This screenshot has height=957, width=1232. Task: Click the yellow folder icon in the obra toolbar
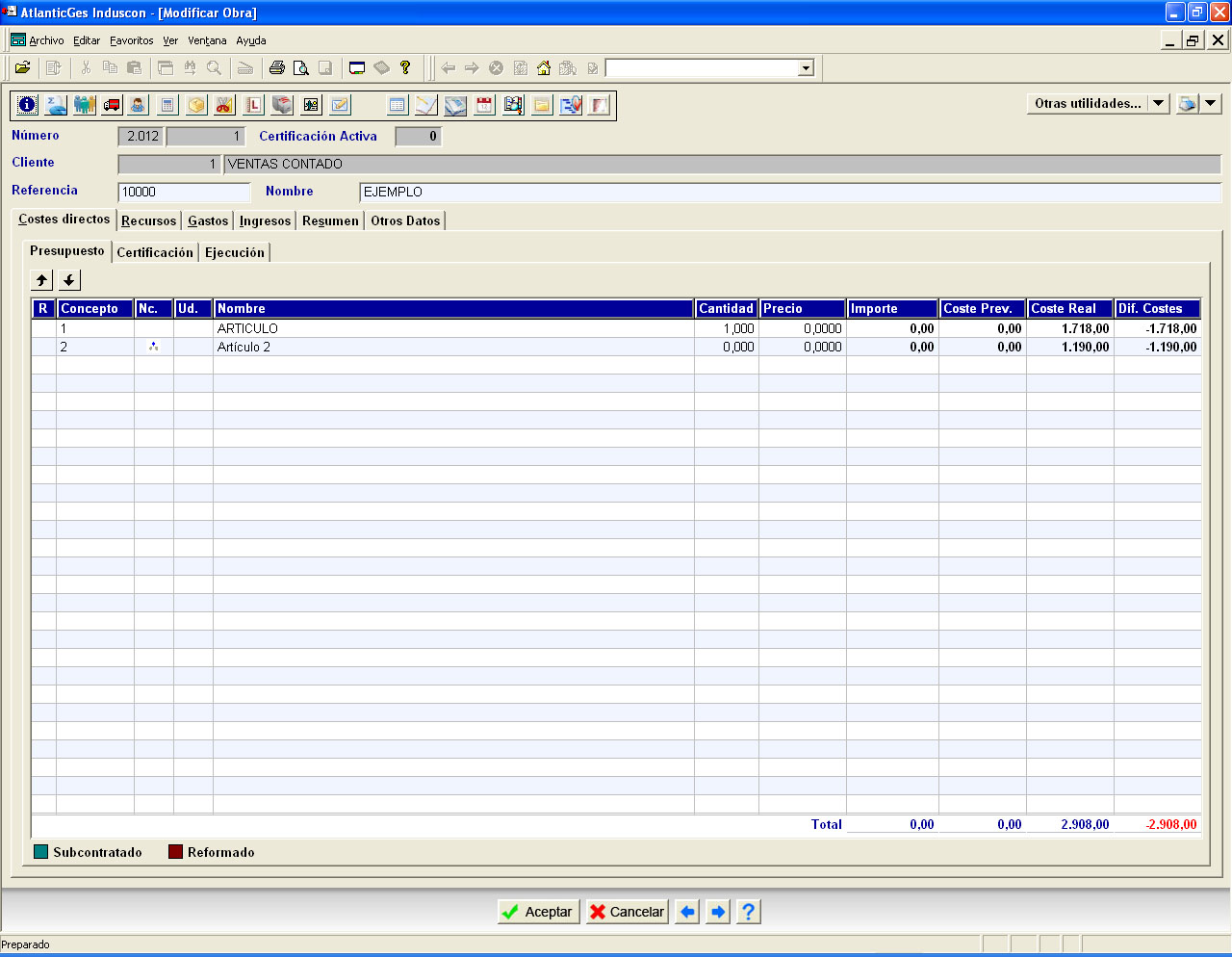542,105
